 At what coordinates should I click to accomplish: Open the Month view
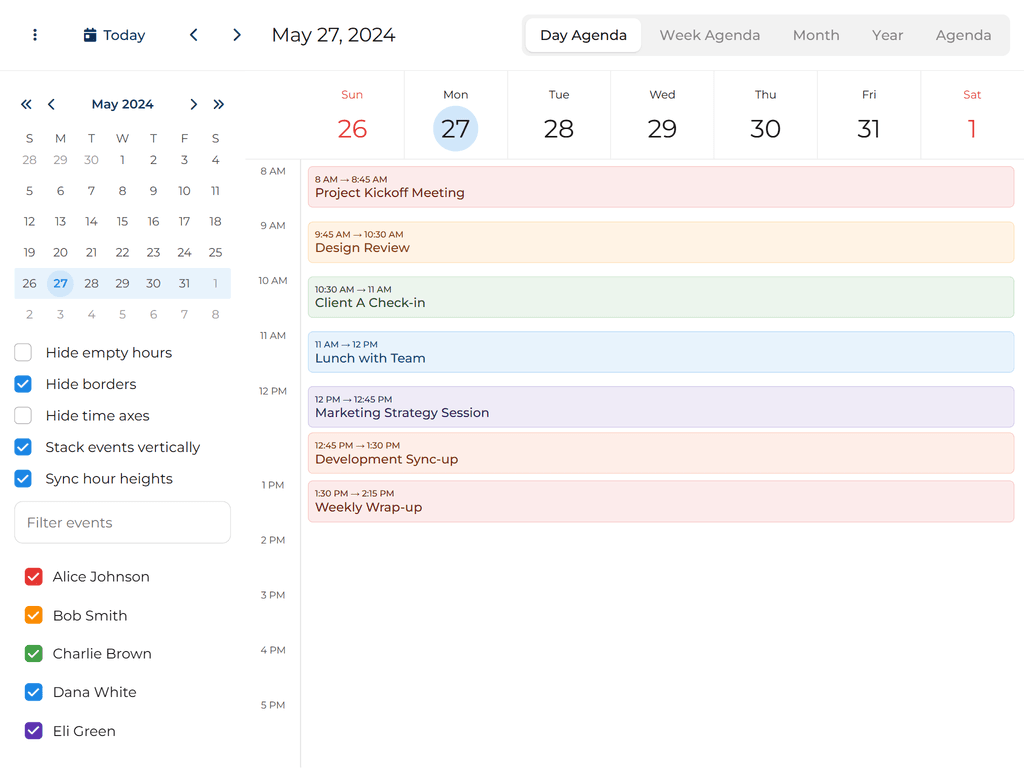816,34
